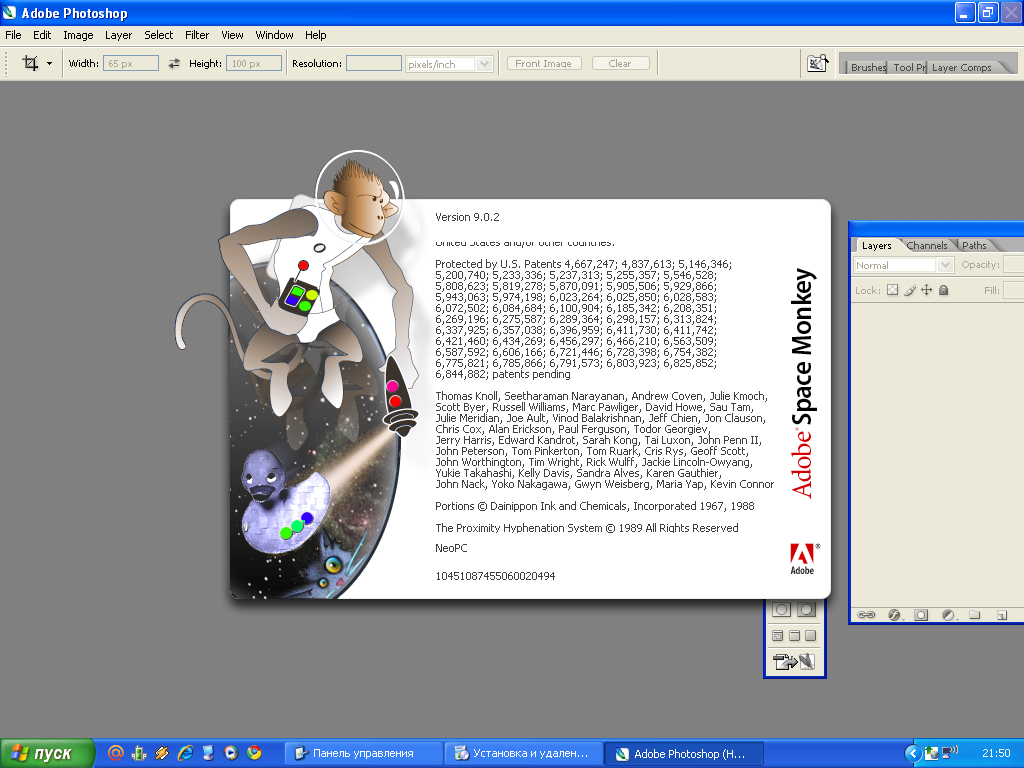
Task: Create a new adjustment layer icon
Action: pyautogui.click(x=948, y=615)
